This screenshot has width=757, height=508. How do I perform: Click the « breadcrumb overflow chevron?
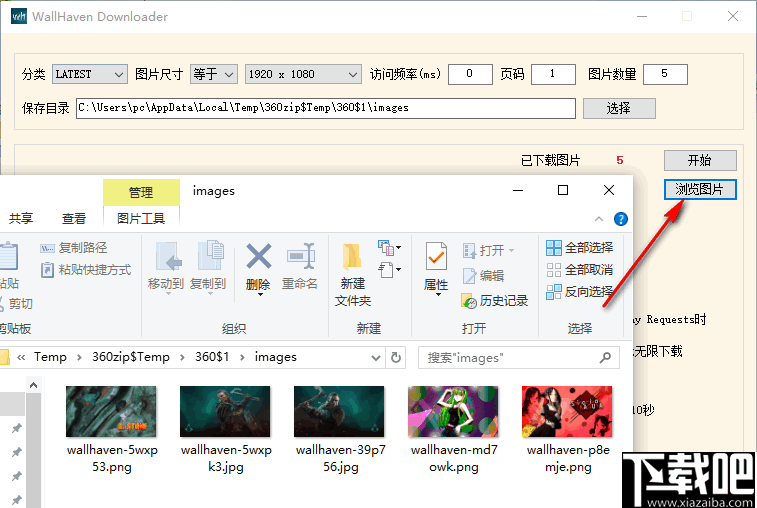coord(21,357)
